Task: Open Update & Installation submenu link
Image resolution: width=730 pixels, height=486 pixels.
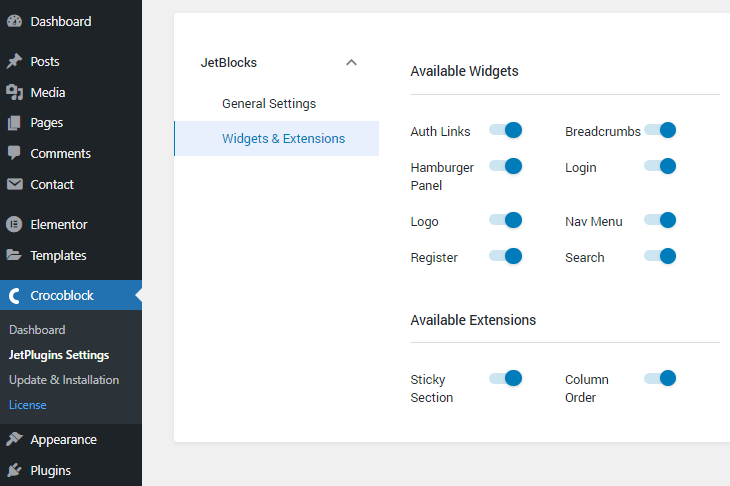Action: tap(64, 380)
